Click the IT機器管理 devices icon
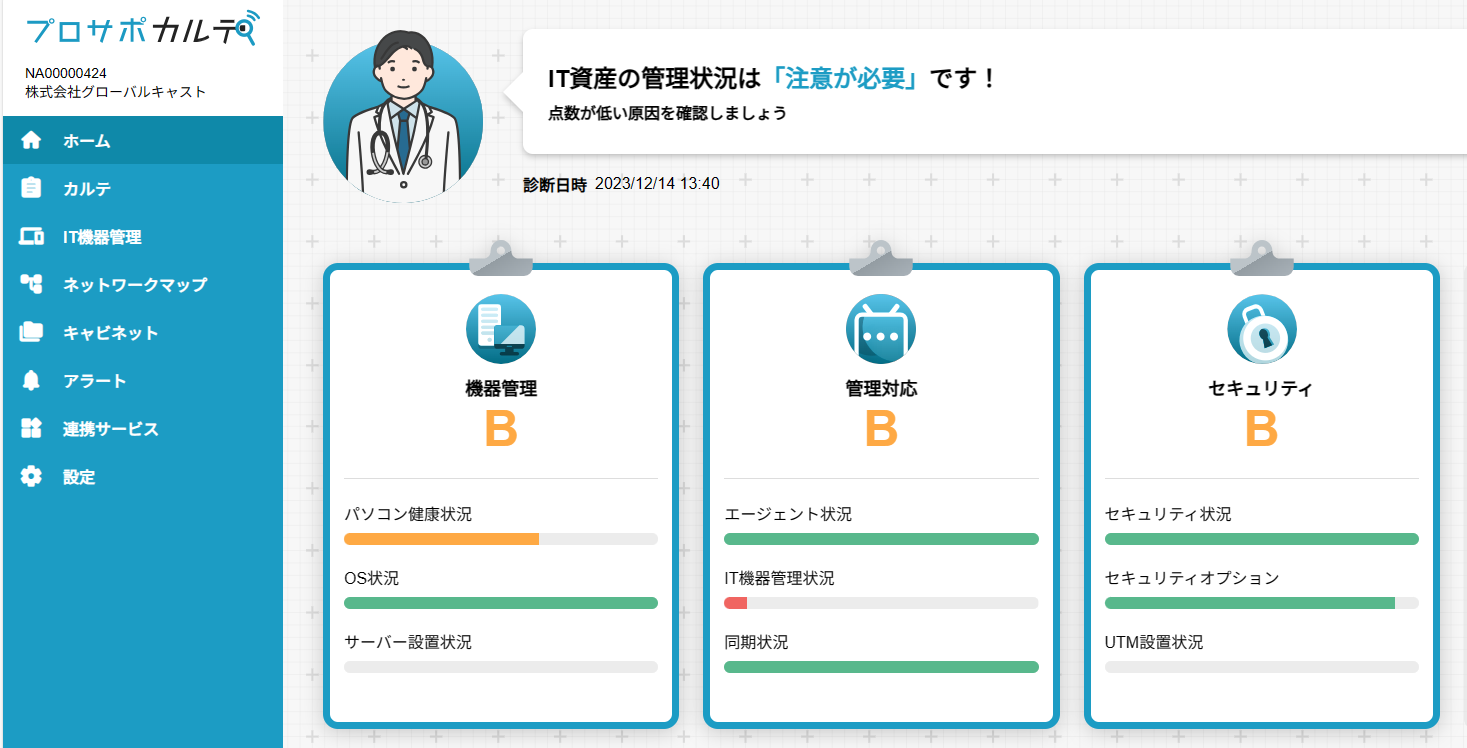Screen dimensions: 1467x748 (x=31, y=237)
